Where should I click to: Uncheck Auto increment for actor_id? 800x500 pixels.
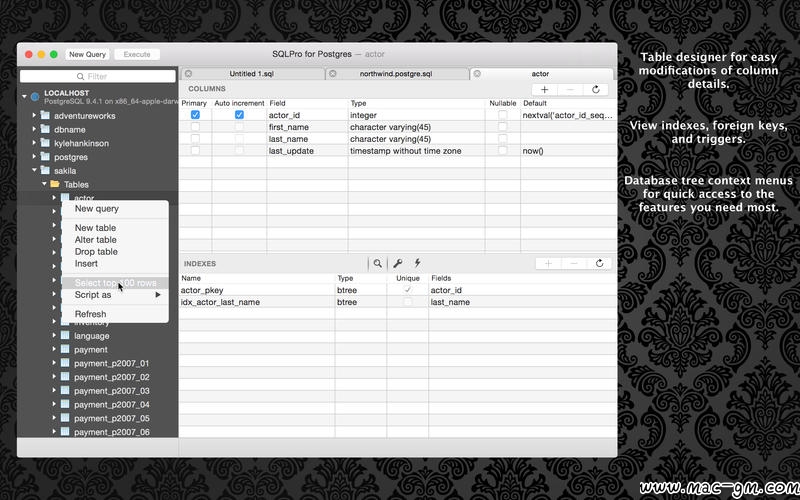pyautogui.click(x=239, y=115)
